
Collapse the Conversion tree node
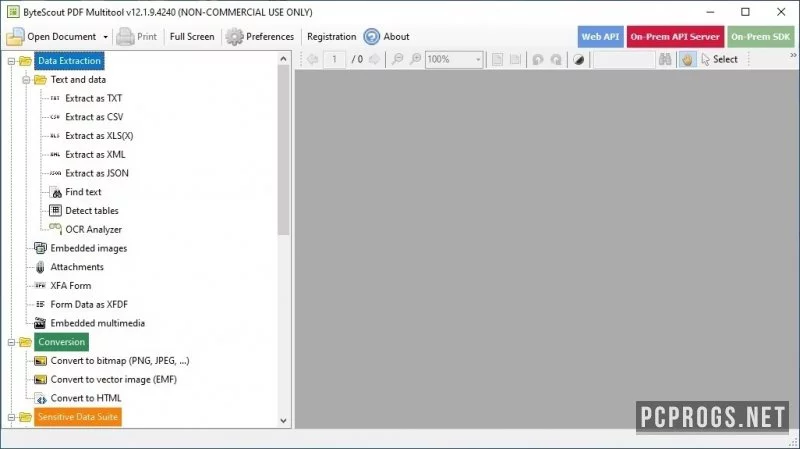[x=11, y=342]
